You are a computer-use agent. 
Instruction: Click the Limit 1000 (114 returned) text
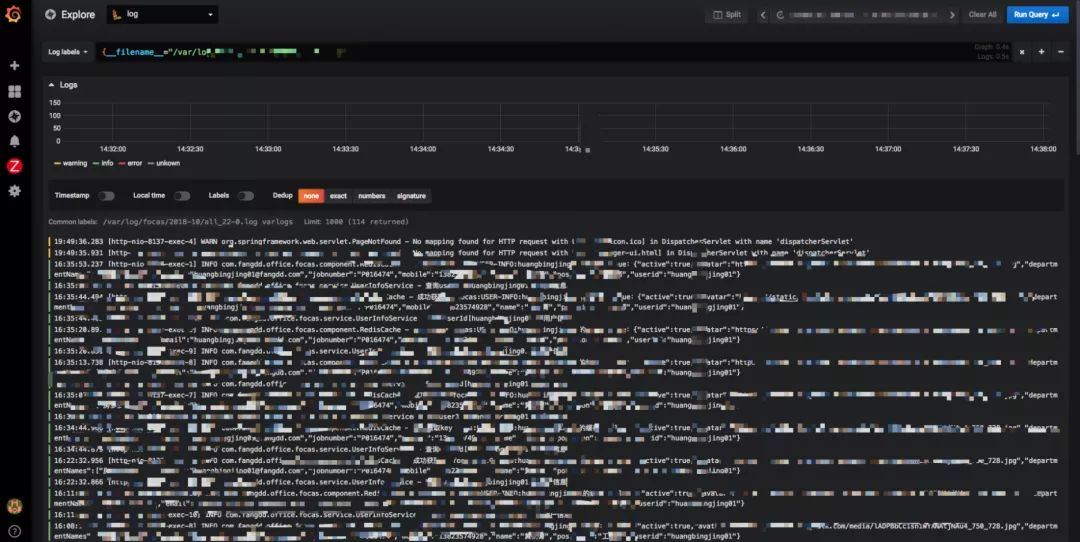pyautogui.click(x=355, y=222)
